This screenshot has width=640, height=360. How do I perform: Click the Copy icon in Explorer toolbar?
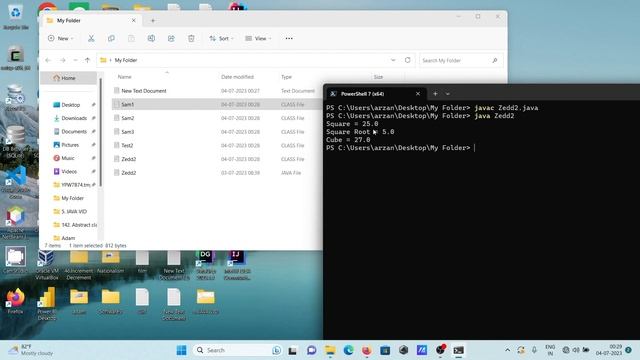pos(111,38)
